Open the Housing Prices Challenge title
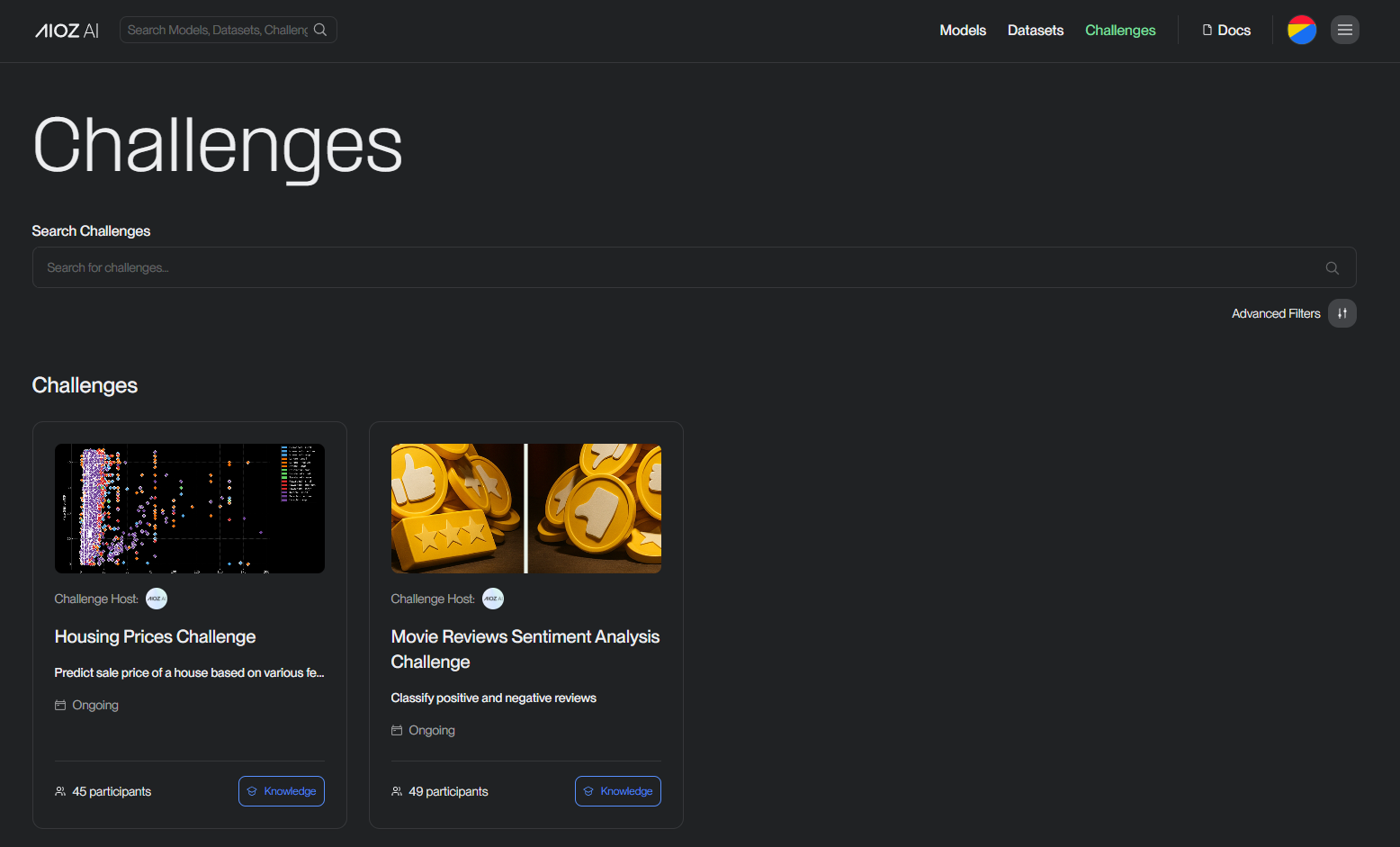Screen dimensions: 1400x847 click(155, 636)
